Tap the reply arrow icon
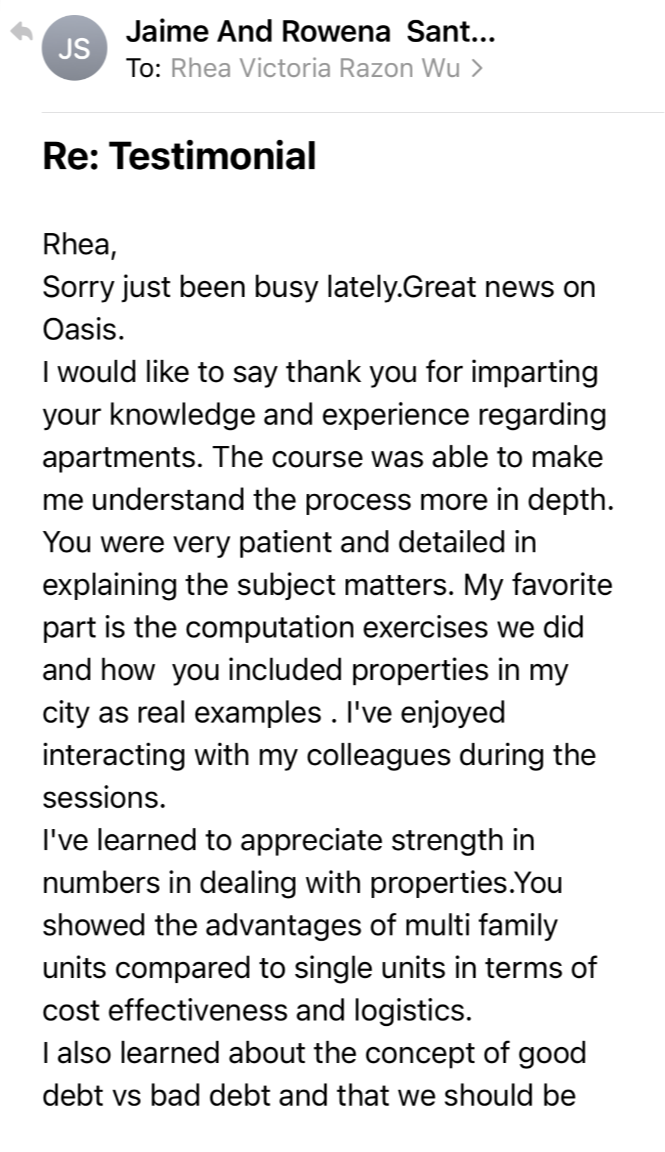 point(22,32)
